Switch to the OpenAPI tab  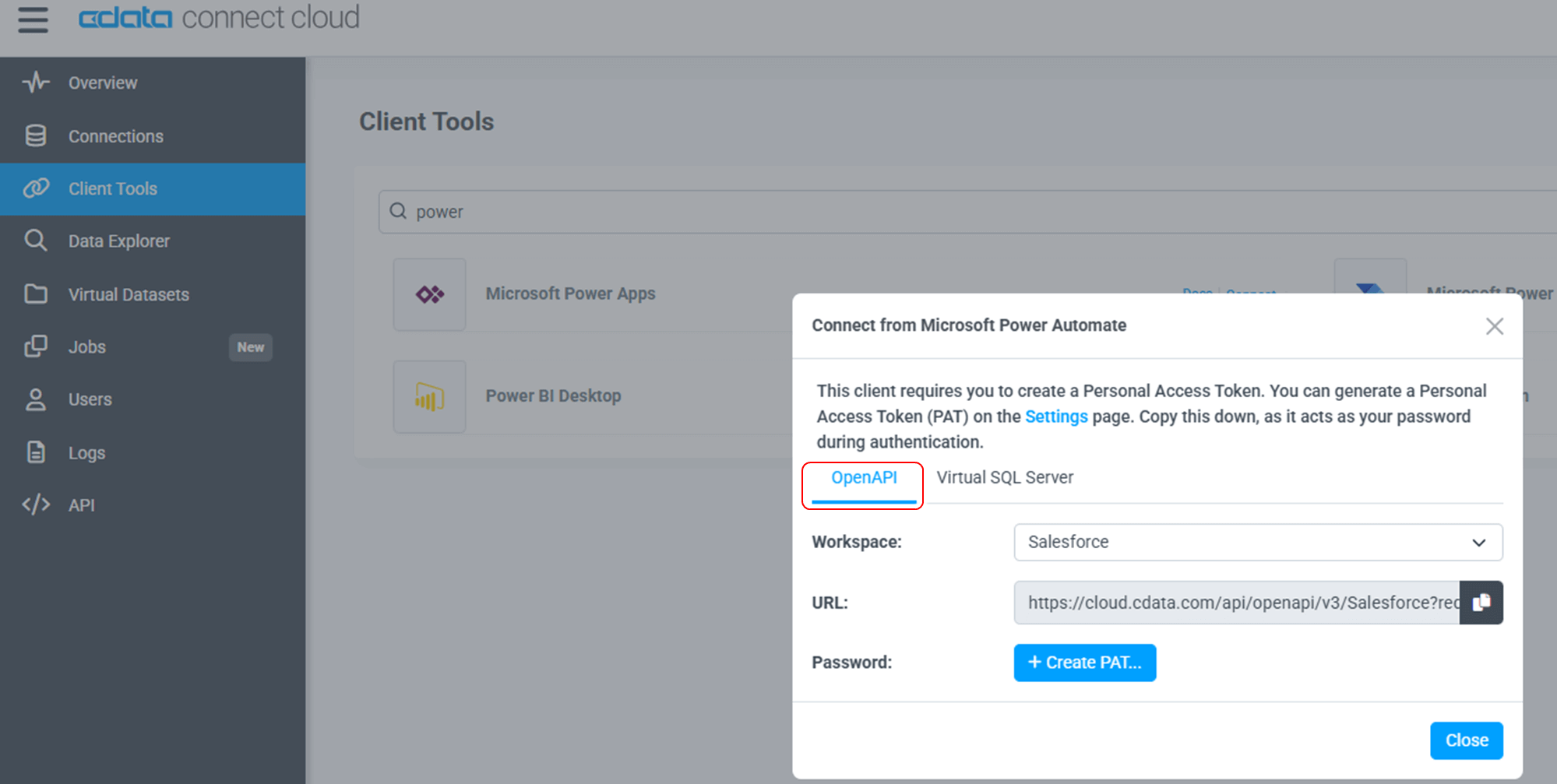click(x=863, y=478)
